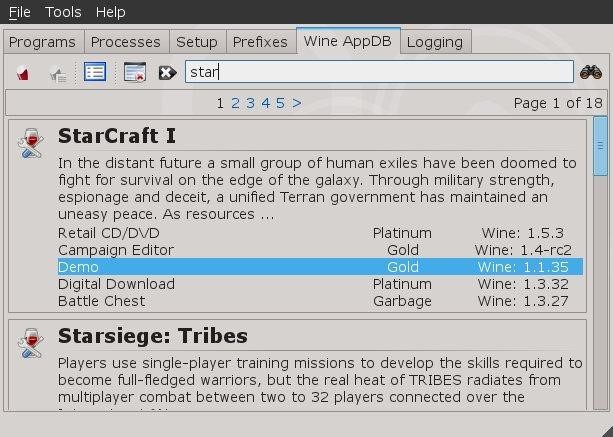The height and width of the screenshot is (437, 613).
Task: Click the StarCraft I description text
Action: point(317,188)
